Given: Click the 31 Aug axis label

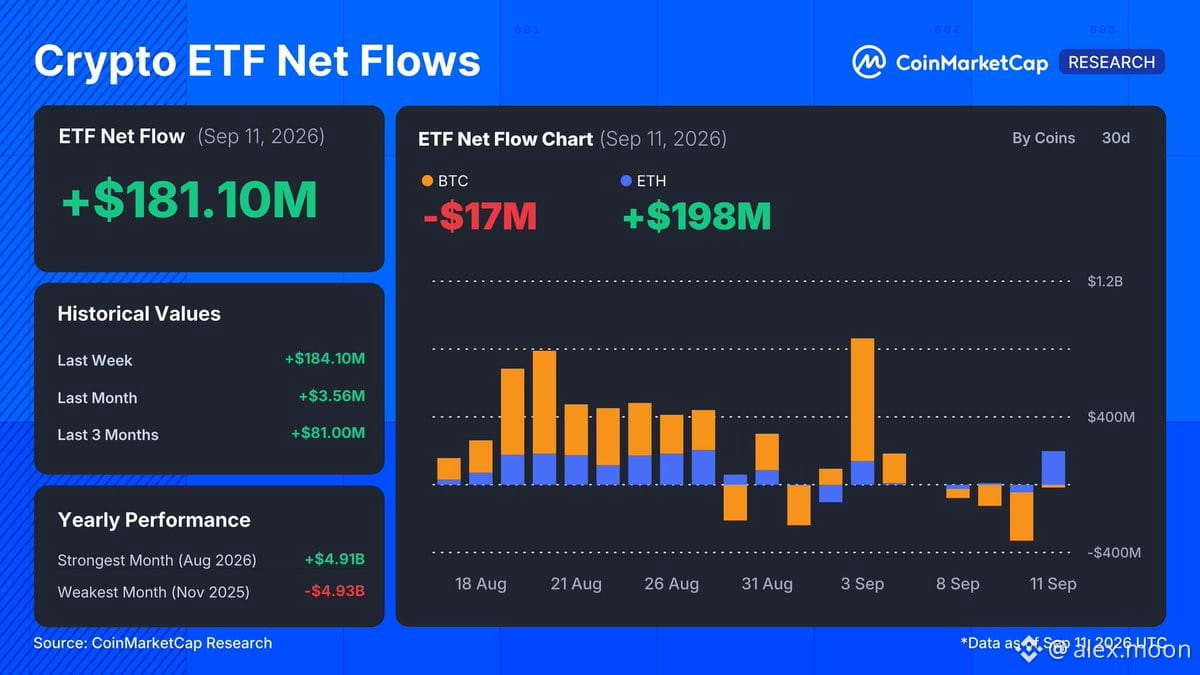Looking at the screenshot, I should 766,583.
